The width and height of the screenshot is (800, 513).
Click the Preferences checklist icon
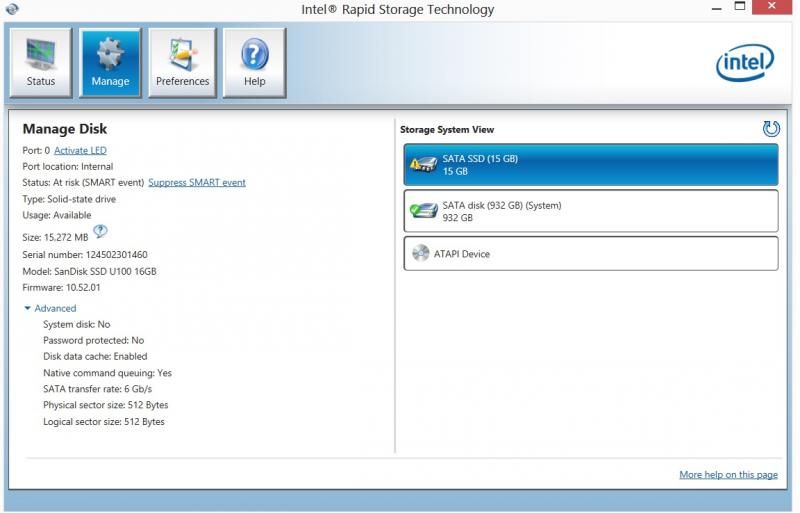point(182,54)
